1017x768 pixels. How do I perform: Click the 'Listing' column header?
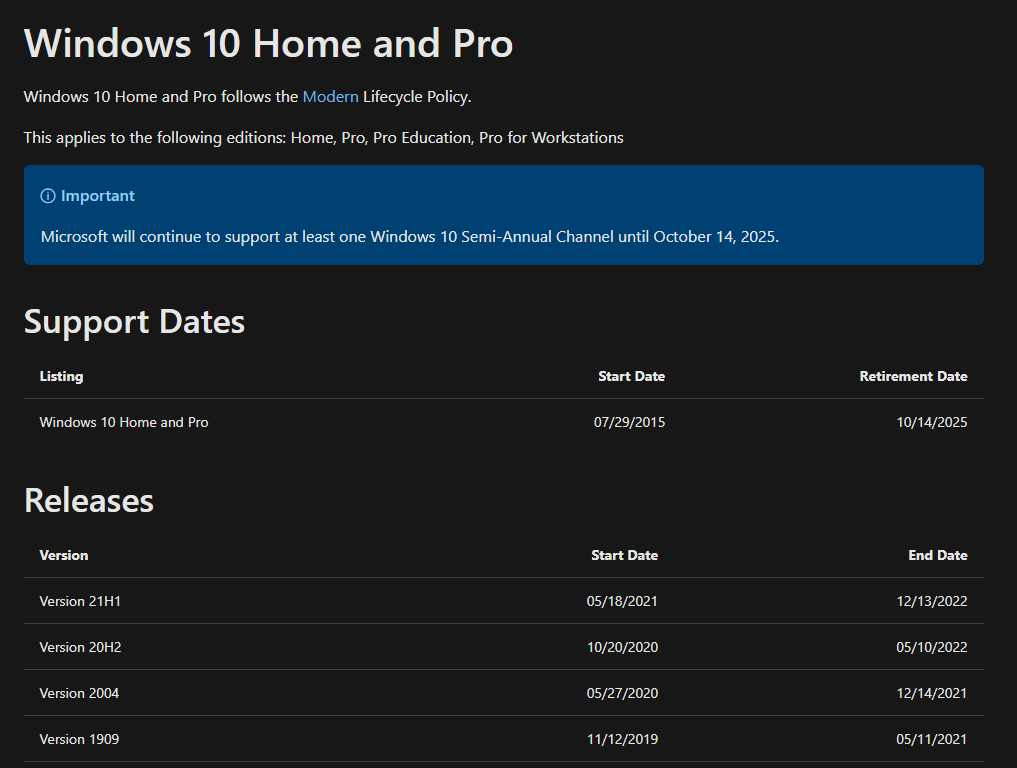click(62, 376)
